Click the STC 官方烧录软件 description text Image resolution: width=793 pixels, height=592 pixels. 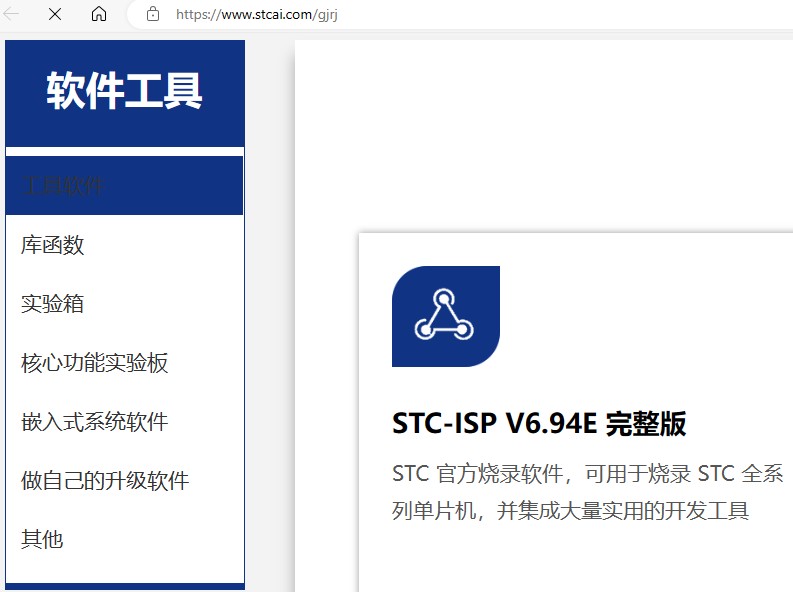(587, 492)
